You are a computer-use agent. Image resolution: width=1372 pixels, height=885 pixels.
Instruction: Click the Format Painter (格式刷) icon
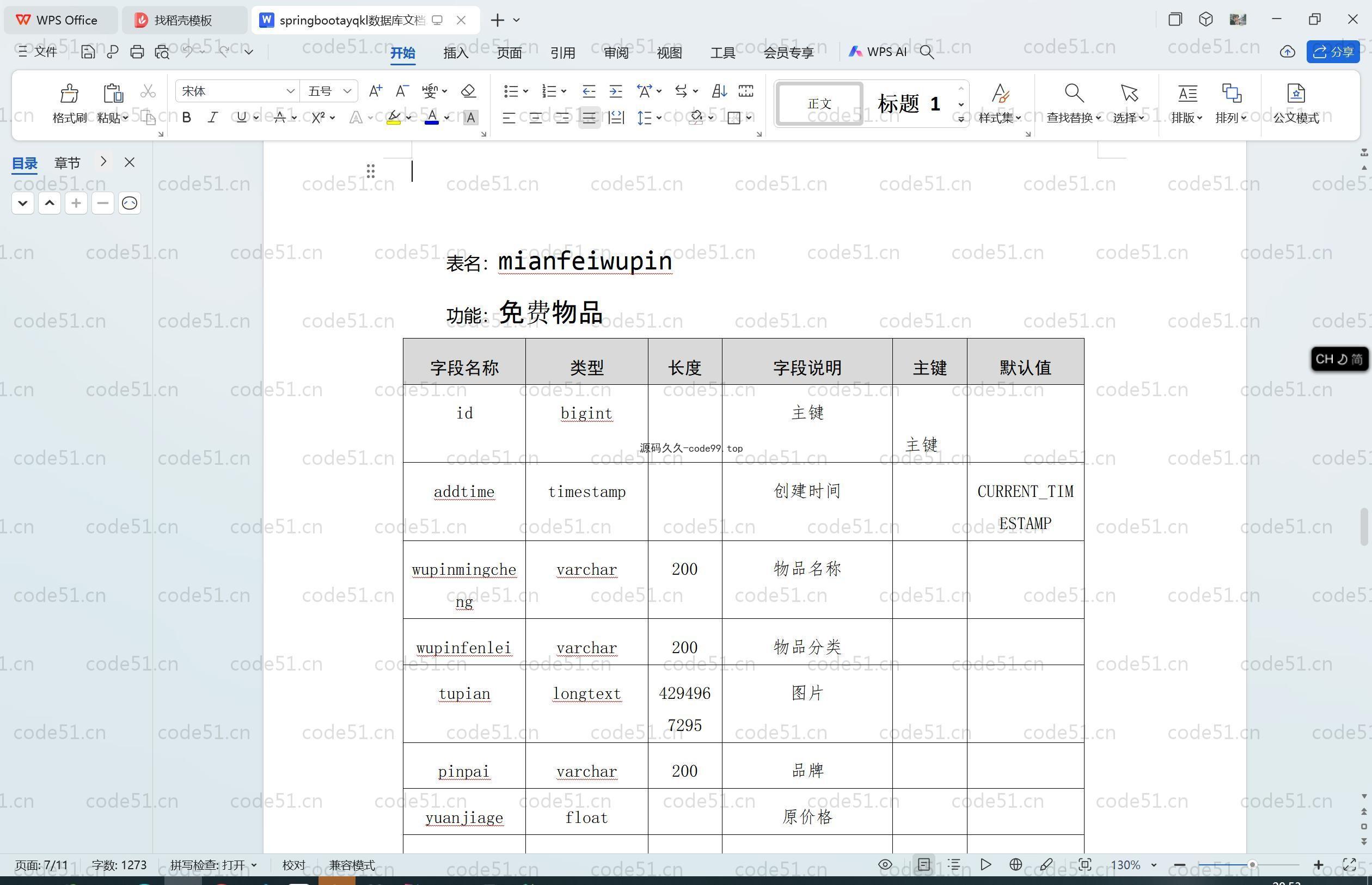(x=69, y=93)
